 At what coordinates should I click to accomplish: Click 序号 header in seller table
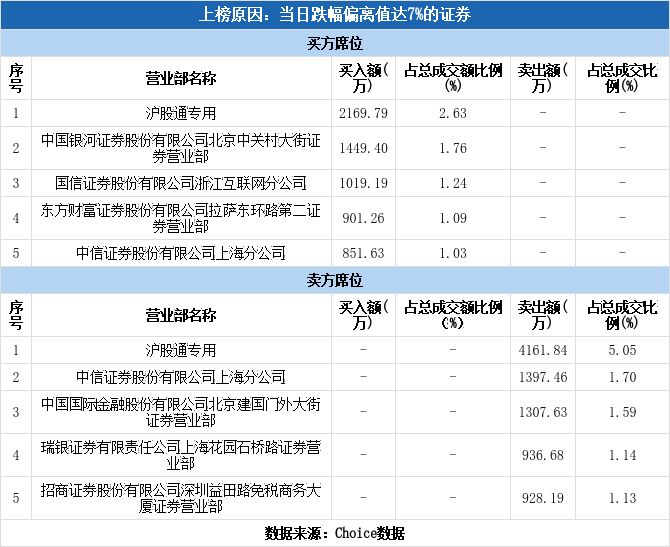16,315
